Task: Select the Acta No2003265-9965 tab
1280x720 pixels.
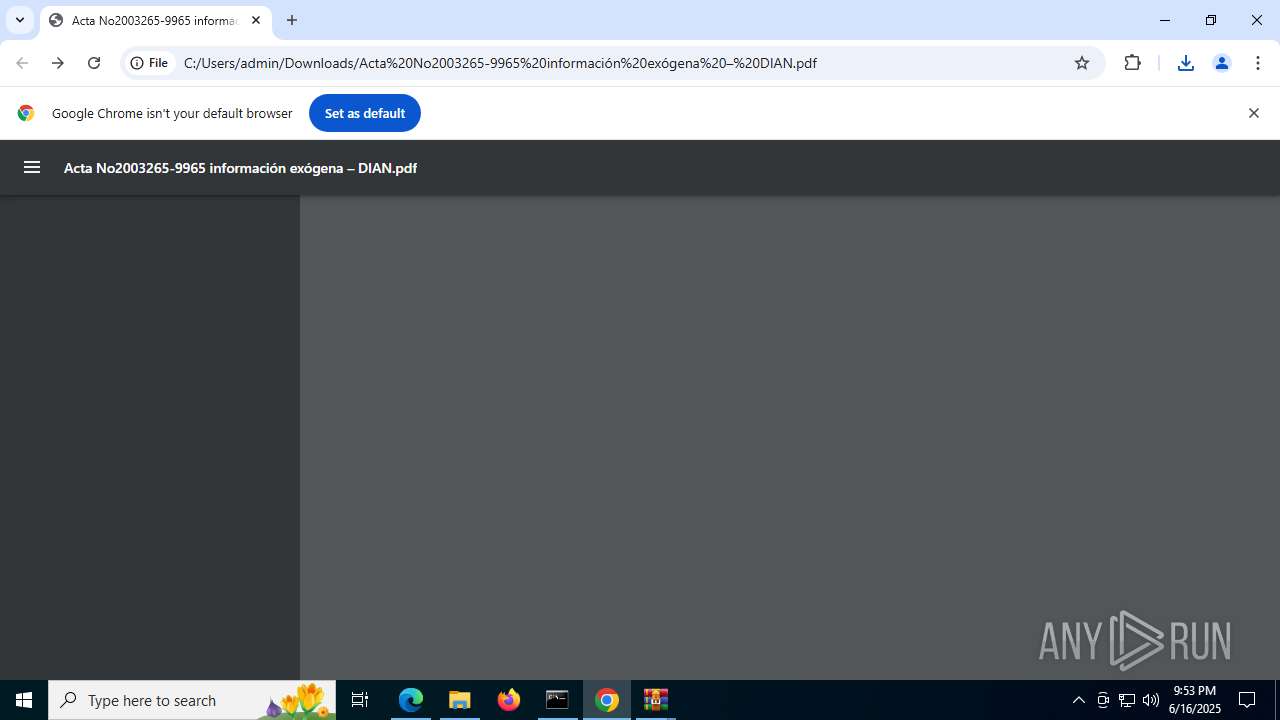Action: (155, 20)
